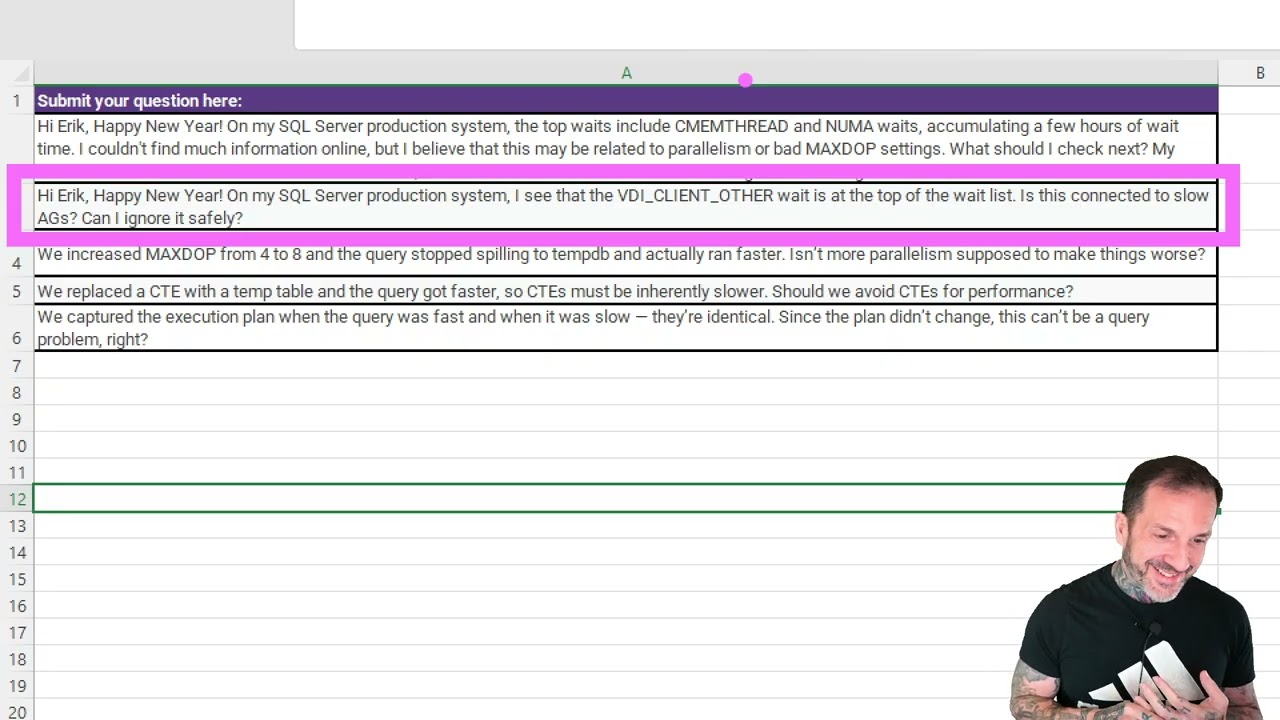Select the CTE with temp table question cell
This screenshot has height=720, width=1280.
click(626, 291)
